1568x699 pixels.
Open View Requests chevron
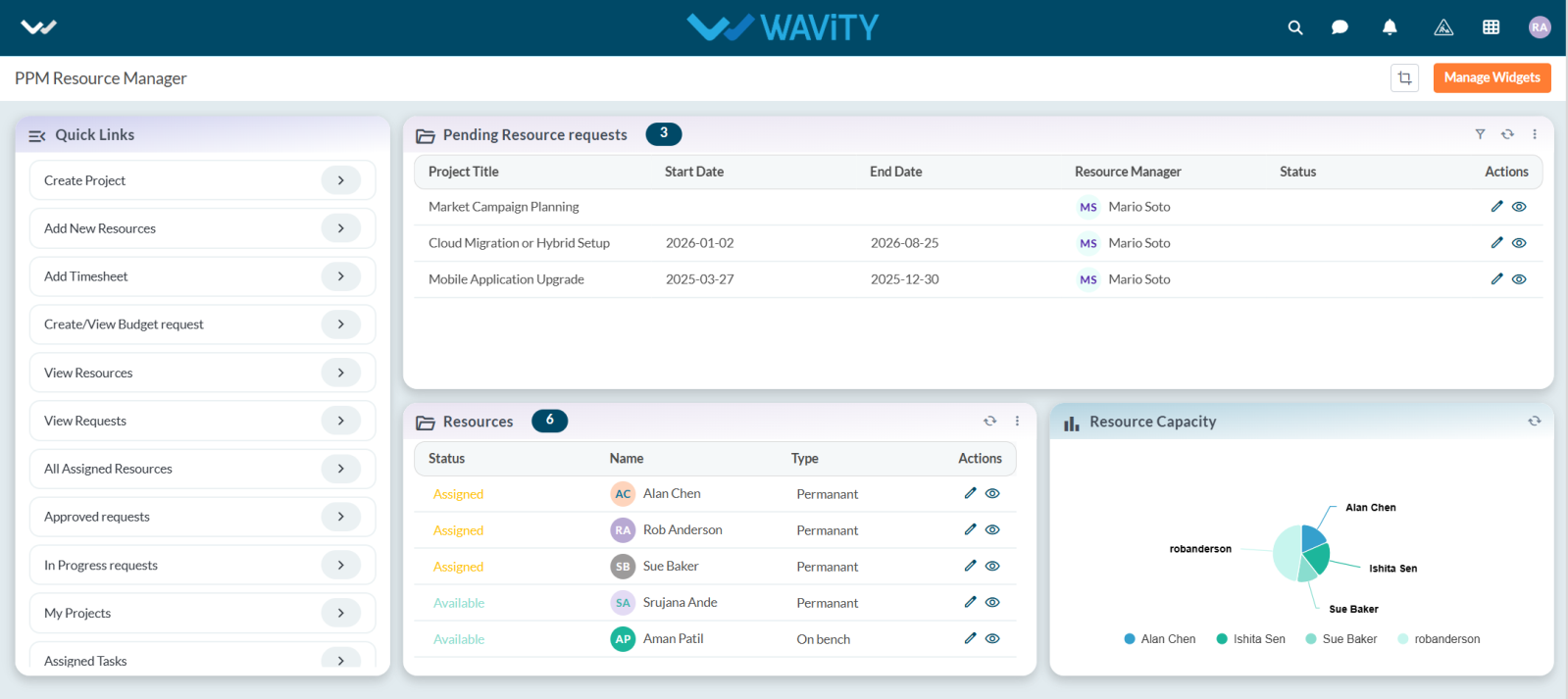[341, 421]
